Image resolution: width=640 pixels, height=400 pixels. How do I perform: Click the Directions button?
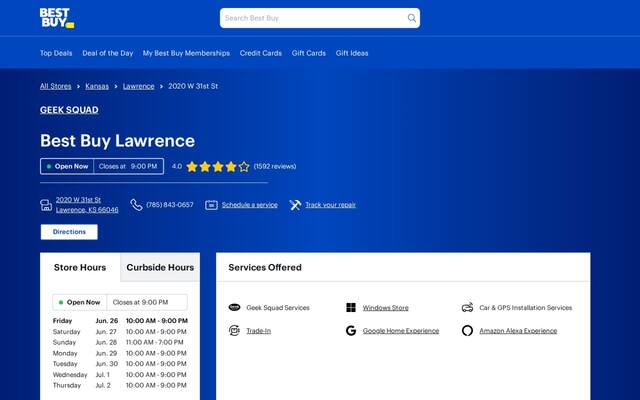coord(69,232)
